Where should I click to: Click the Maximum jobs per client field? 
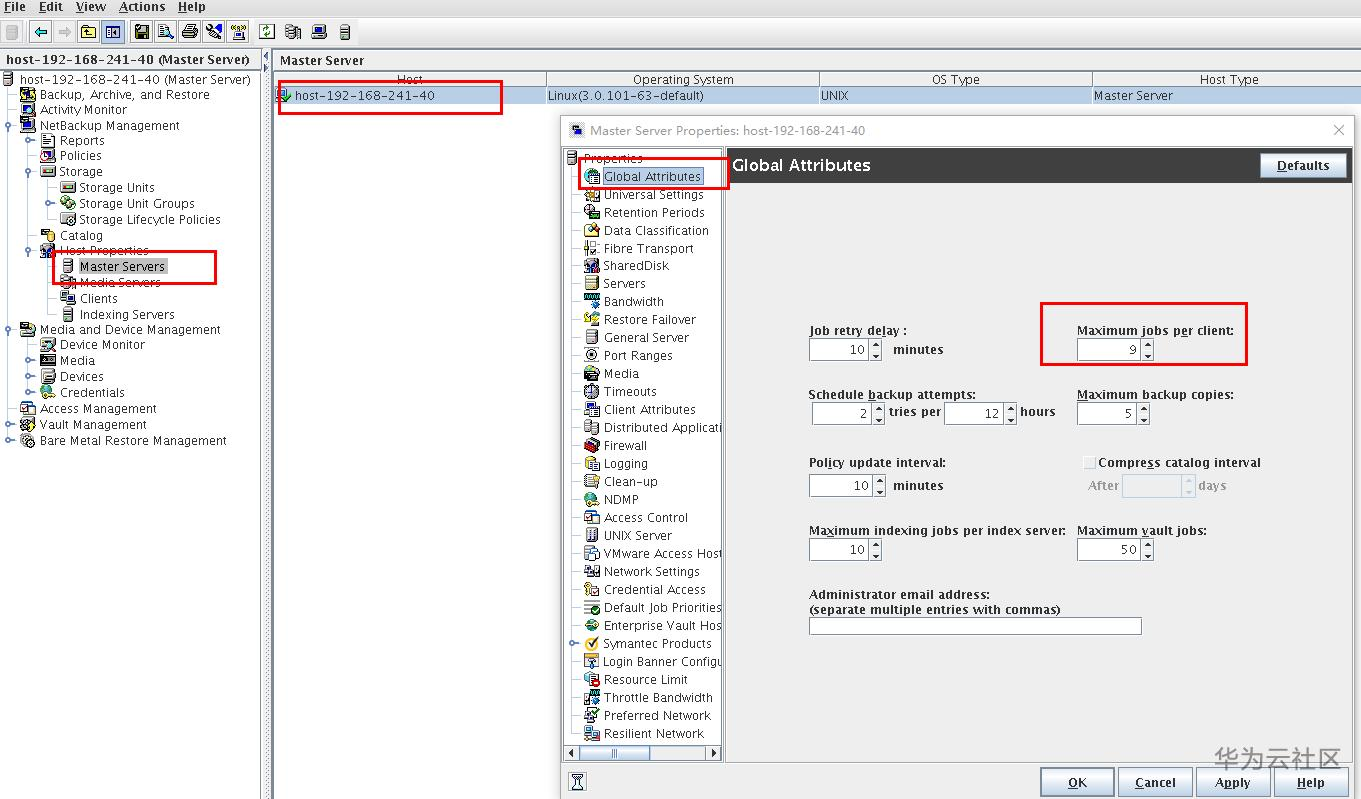[1107, 350]
